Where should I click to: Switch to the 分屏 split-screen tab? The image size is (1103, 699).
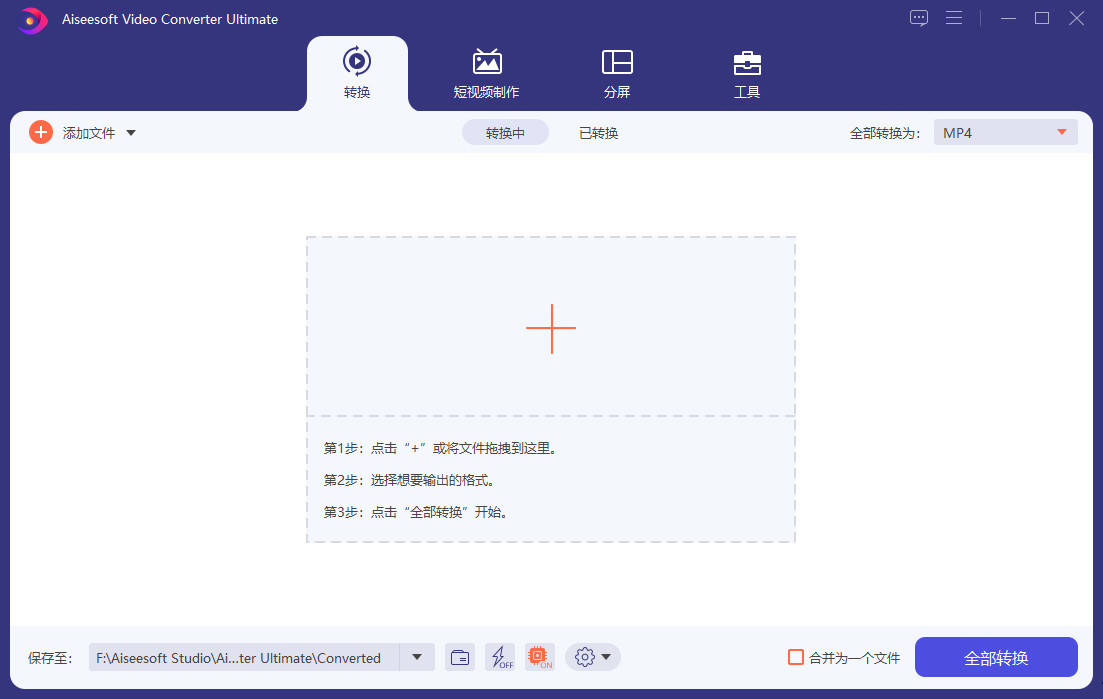(617, 73)
